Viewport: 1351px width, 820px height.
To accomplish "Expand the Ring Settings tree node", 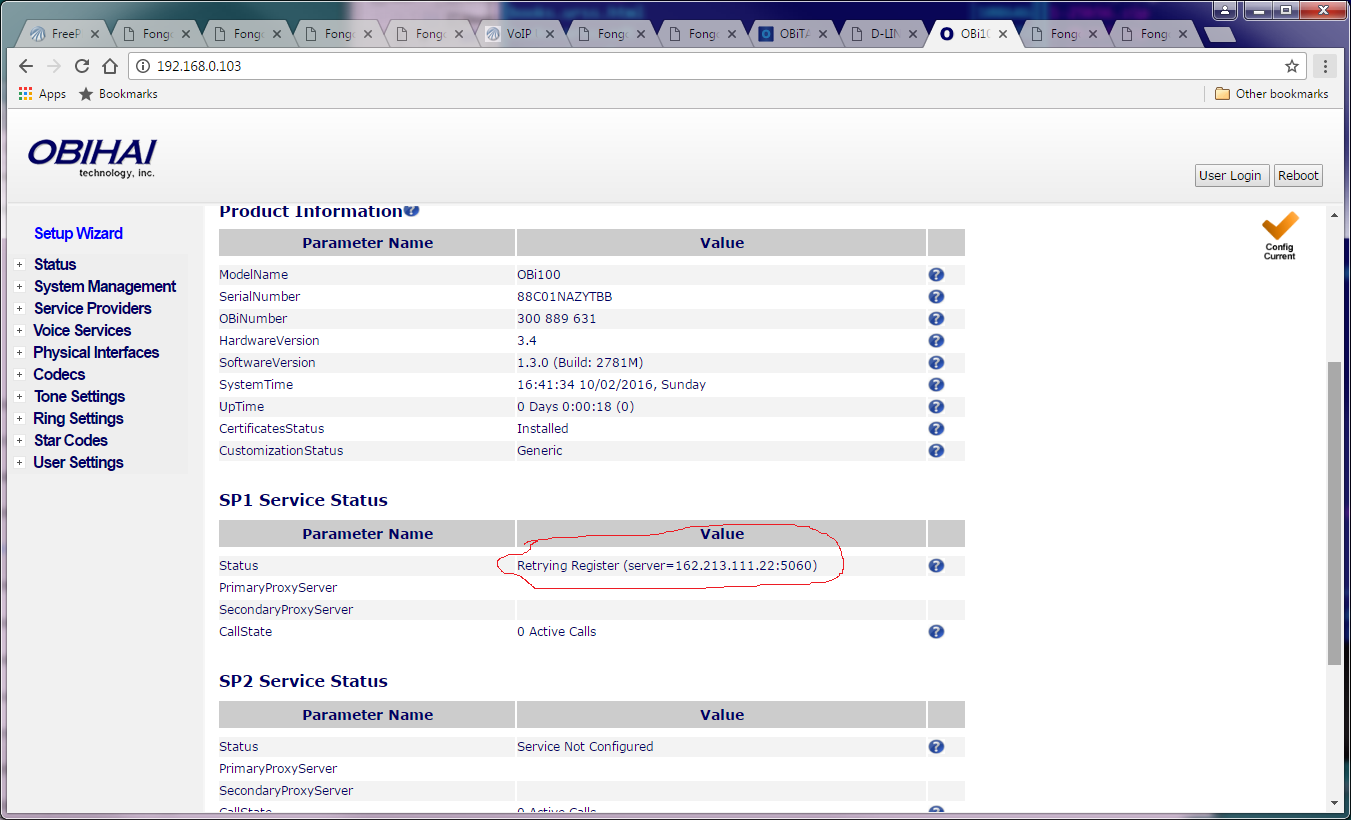I will [x=19, y=419].
